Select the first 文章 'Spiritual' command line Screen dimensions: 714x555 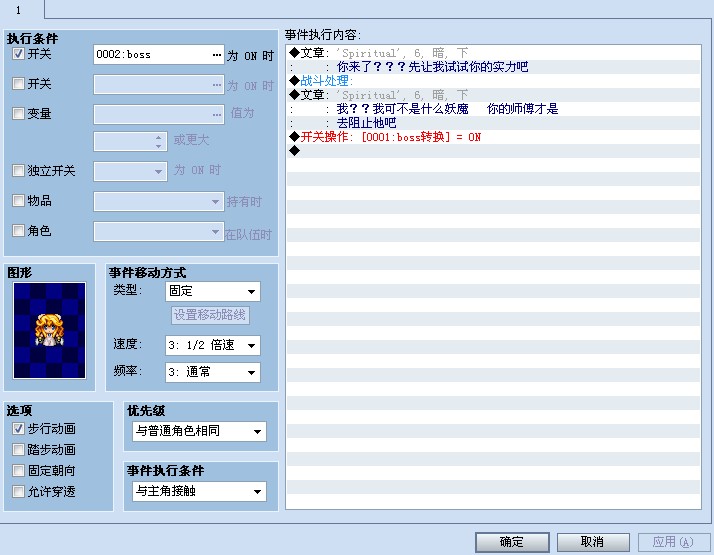[x=493, y=53]
